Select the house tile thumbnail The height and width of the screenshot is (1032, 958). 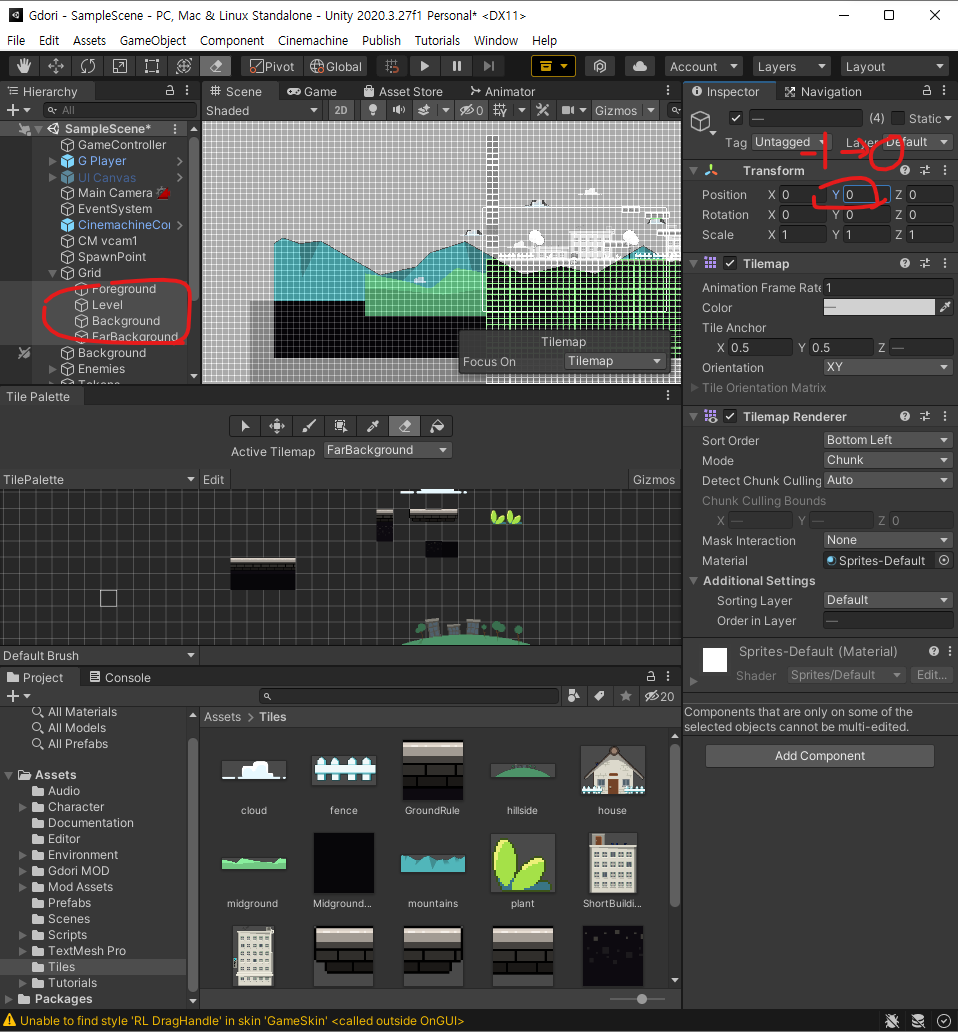tap(613, 771)
